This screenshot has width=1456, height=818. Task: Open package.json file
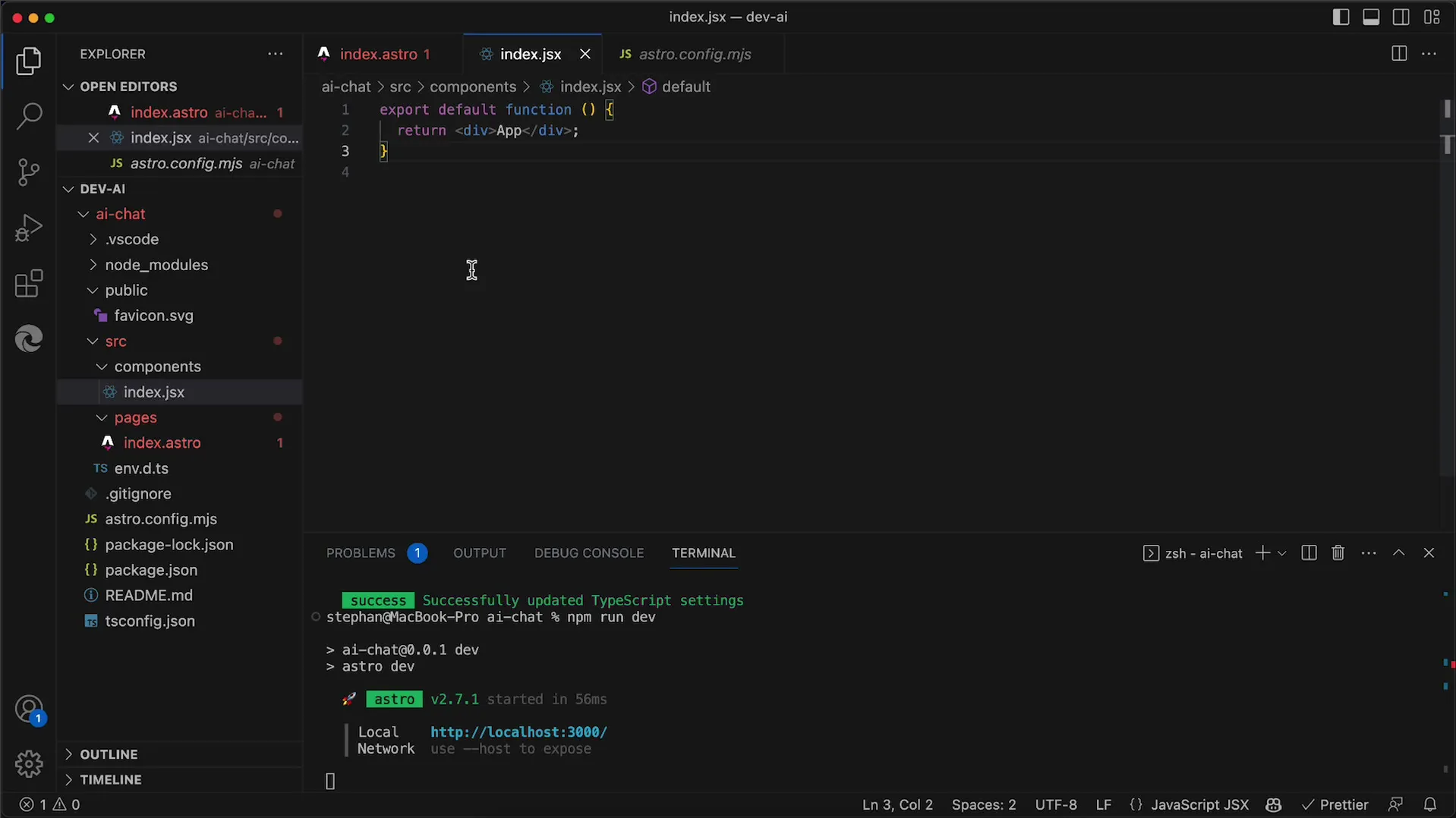tap(151, 570)
